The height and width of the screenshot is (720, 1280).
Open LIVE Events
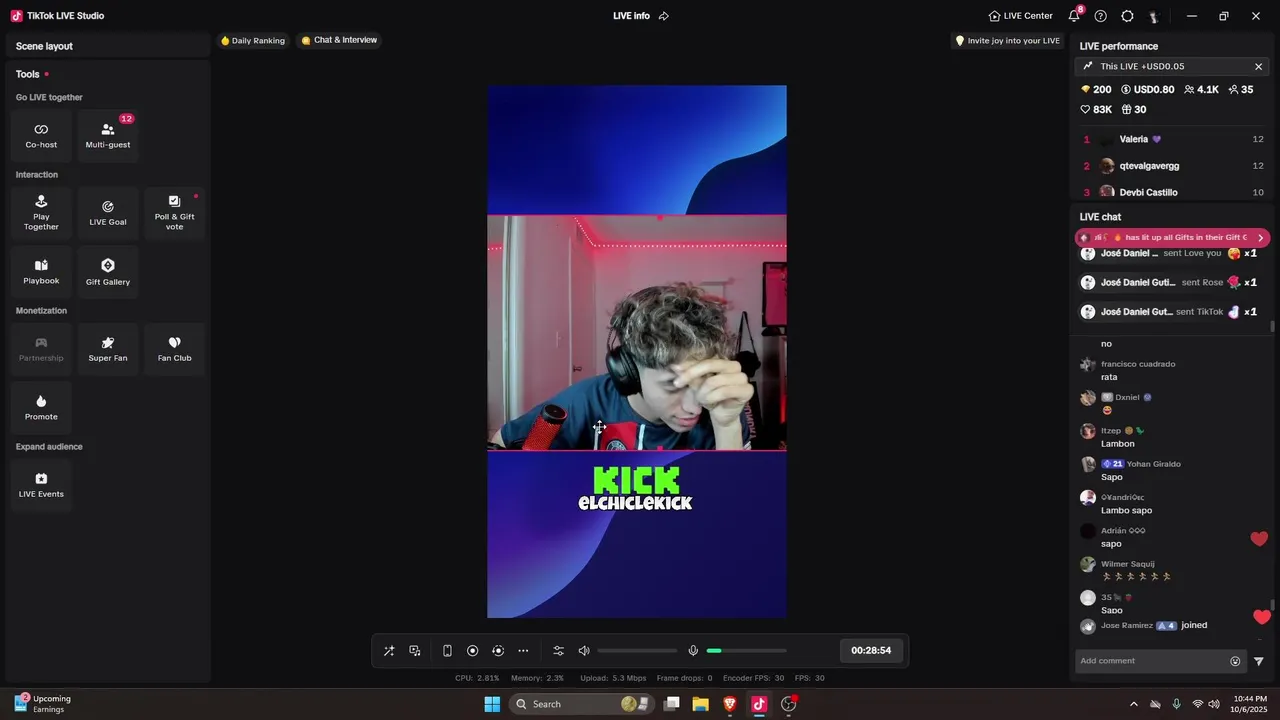(41, 485)
